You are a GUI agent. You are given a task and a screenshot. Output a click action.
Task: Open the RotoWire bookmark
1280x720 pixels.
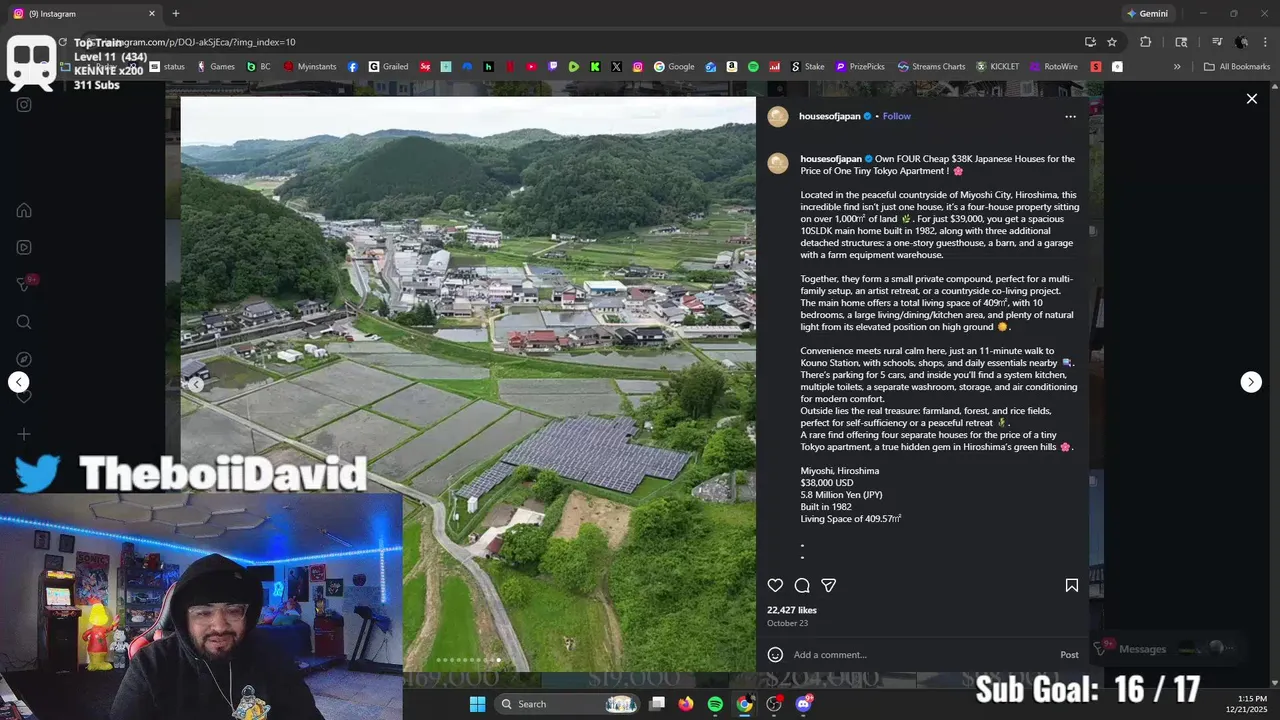pos(1055,67)
